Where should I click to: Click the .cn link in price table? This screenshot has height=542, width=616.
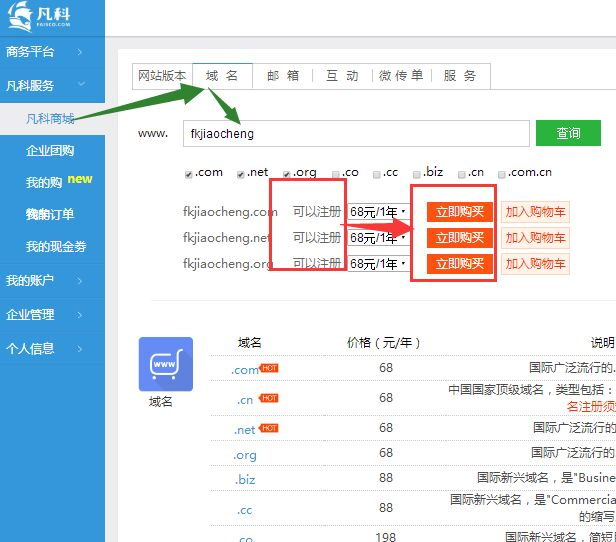click(x=245, y=400)
